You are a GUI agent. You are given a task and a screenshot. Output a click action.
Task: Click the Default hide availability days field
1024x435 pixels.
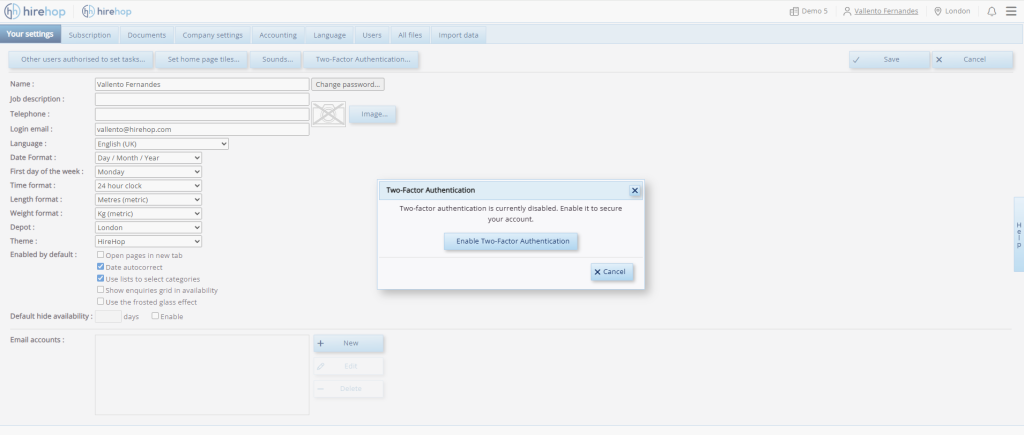108,317
